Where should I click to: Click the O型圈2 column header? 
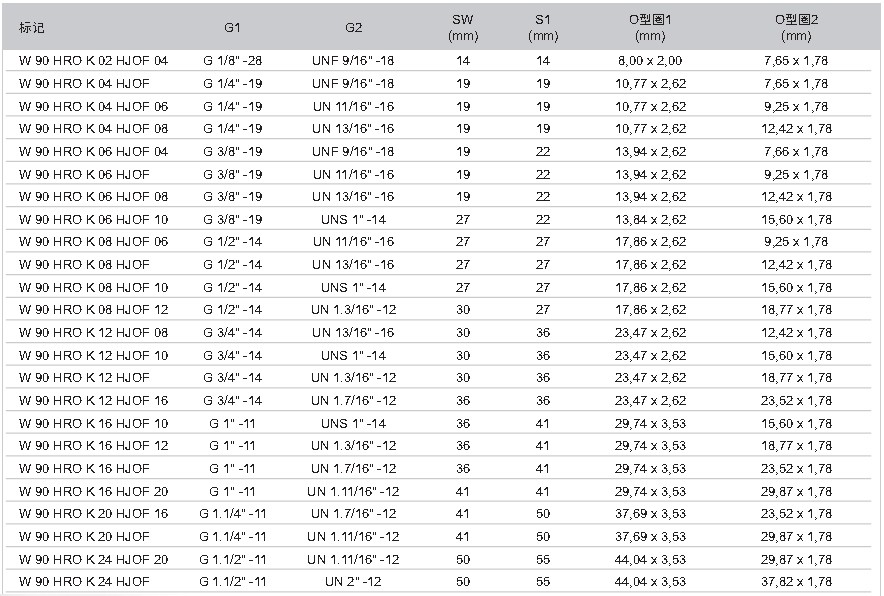coord(796,27)
